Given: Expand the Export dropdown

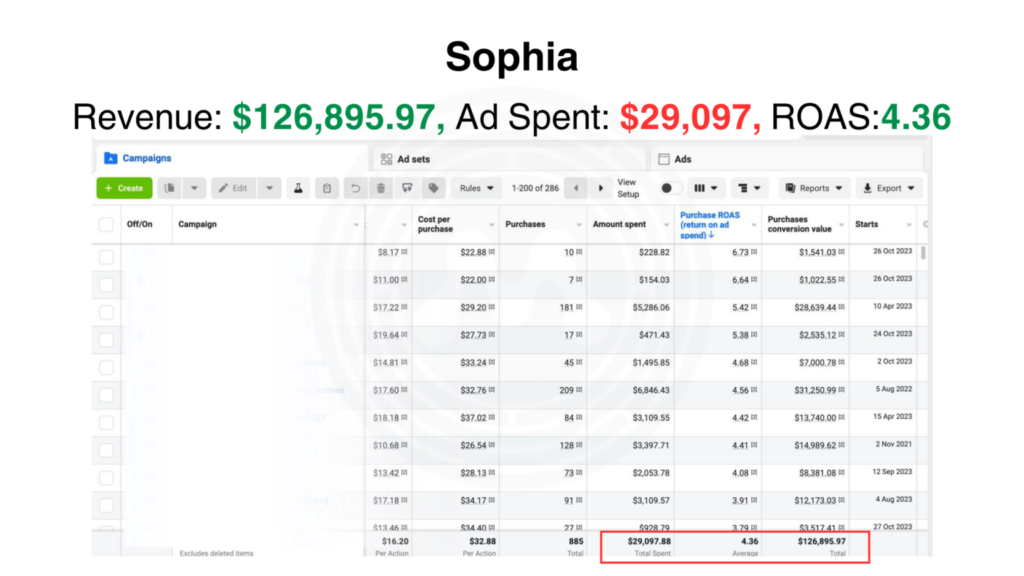Looking at the screenshot, I should tap(888, 188).
